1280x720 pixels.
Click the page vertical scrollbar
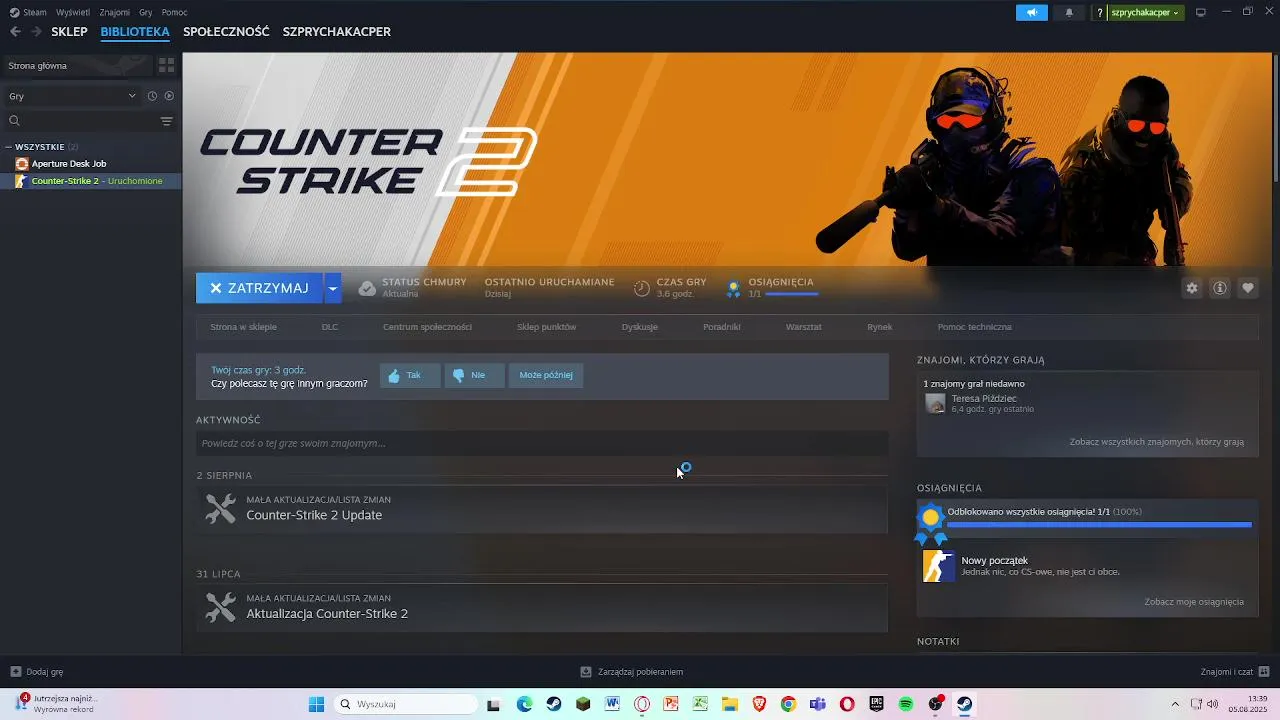(1274, 120)
